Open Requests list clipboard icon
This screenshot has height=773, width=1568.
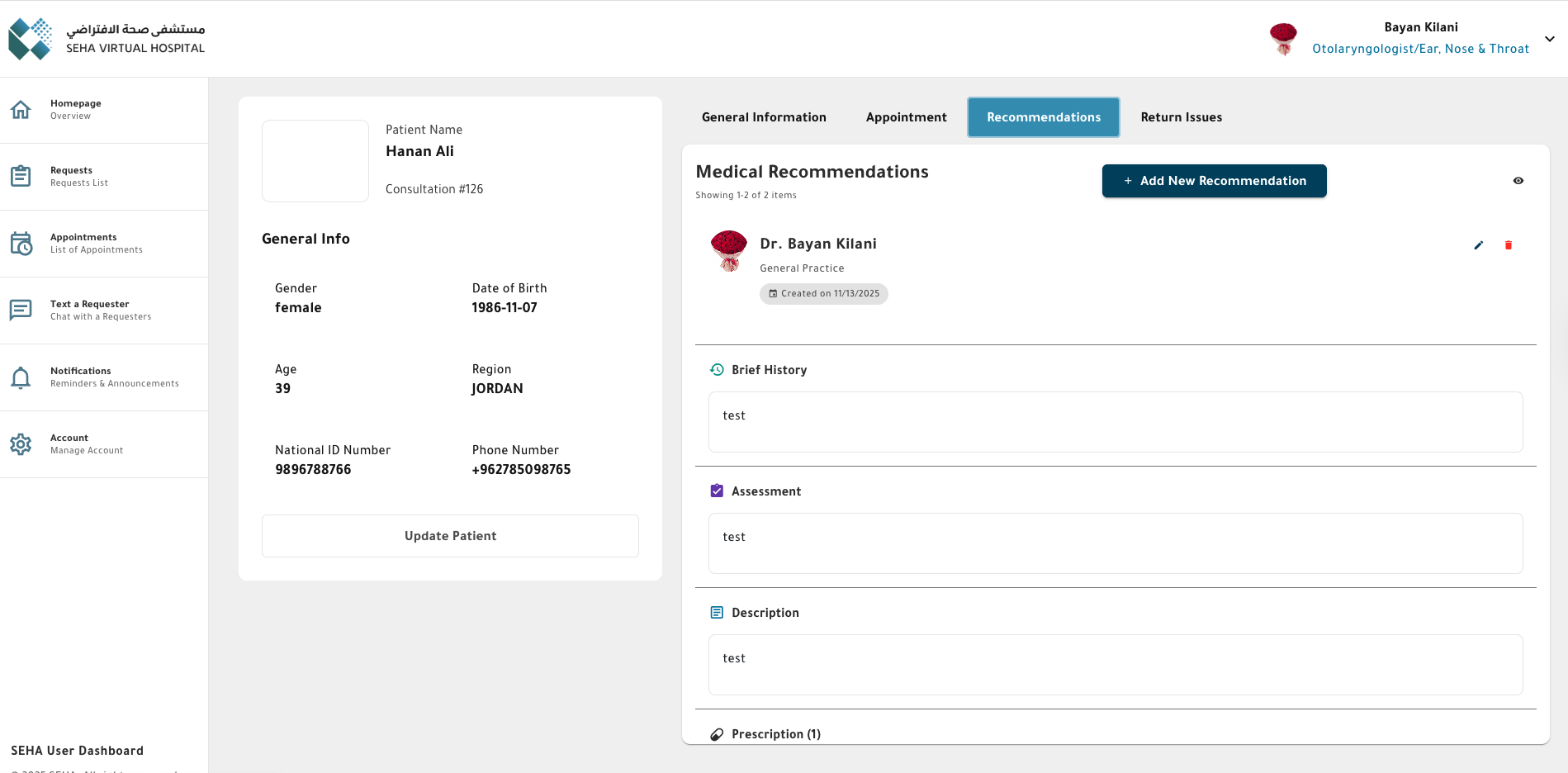21,177
